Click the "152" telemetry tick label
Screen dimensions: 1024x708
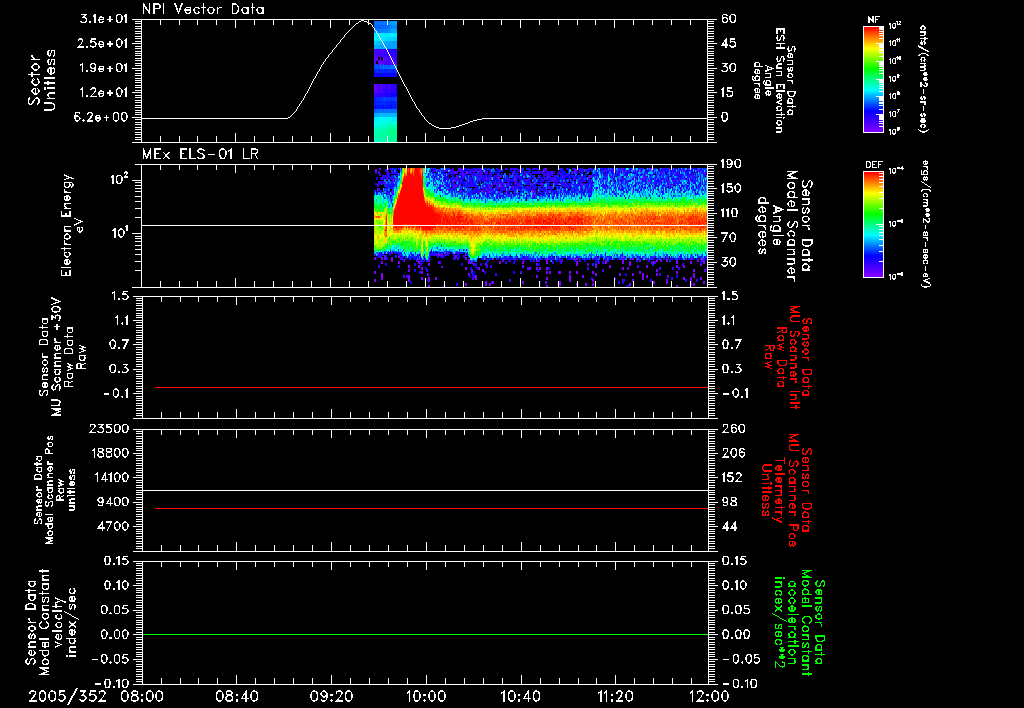coord(732,477)
